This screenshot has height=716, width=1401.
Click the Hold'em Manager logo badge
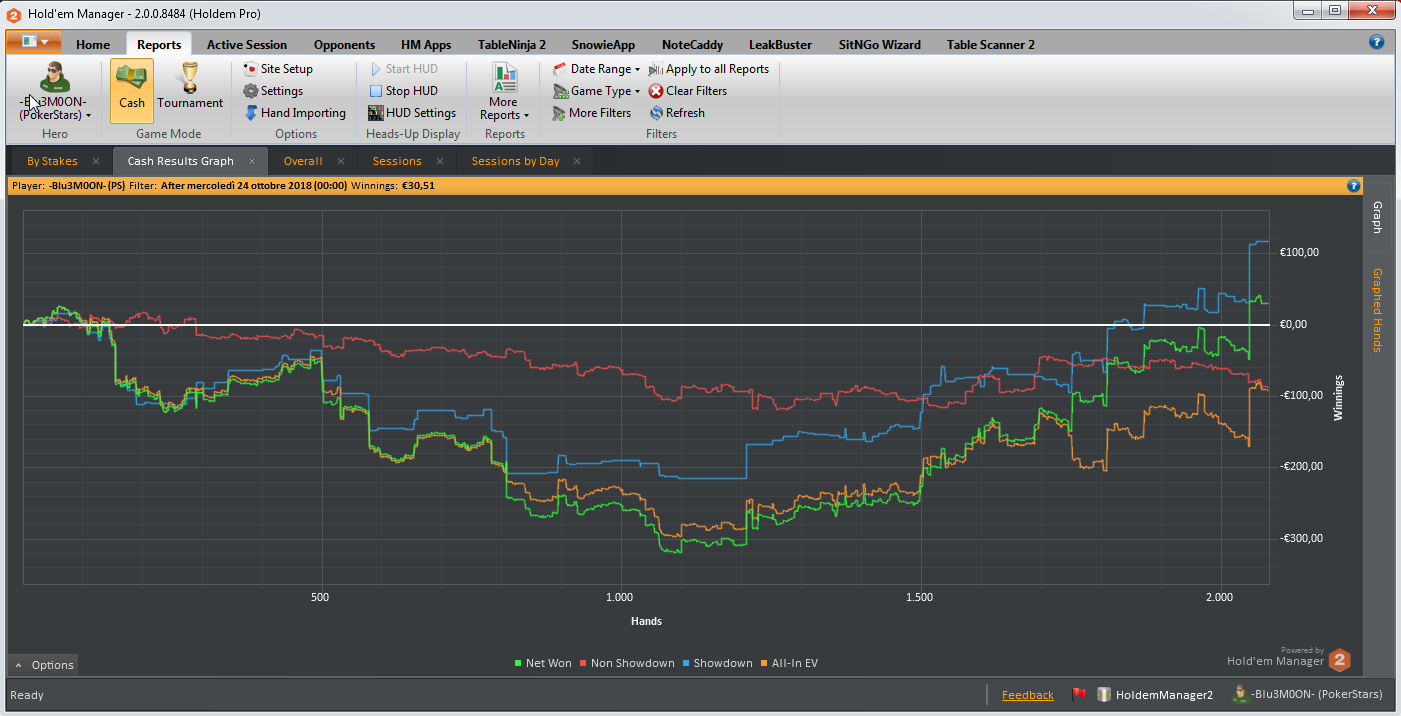[1339, 660]
